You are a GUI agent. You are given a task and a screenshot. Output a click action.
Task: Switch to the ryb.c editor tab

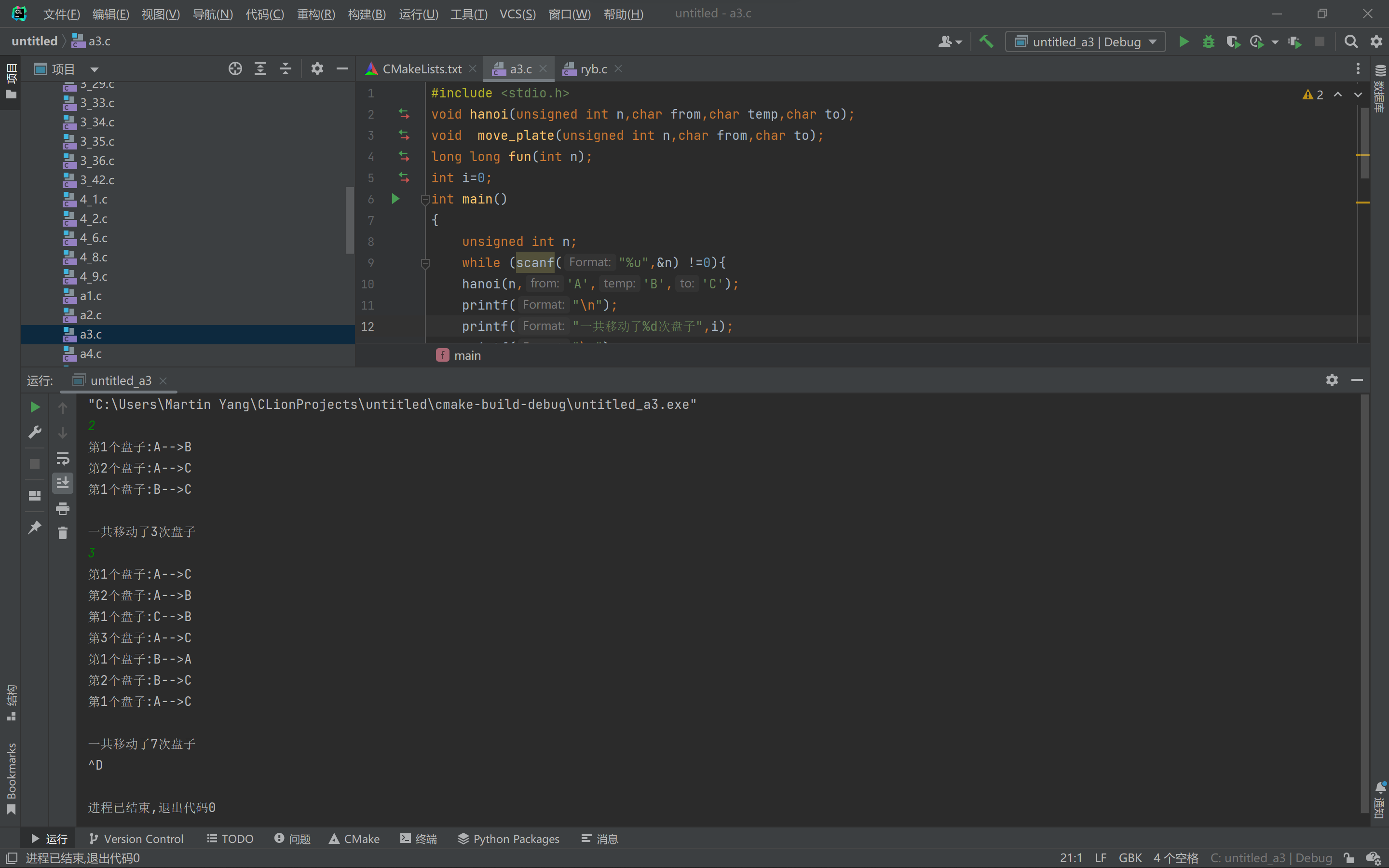point(593,69)
